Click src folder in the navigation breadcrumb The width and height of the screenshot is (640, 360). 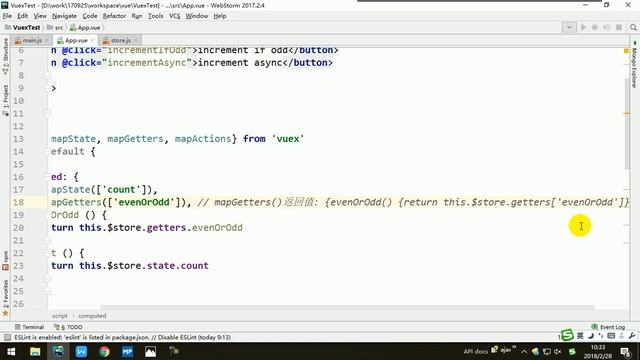coord(55,27)
